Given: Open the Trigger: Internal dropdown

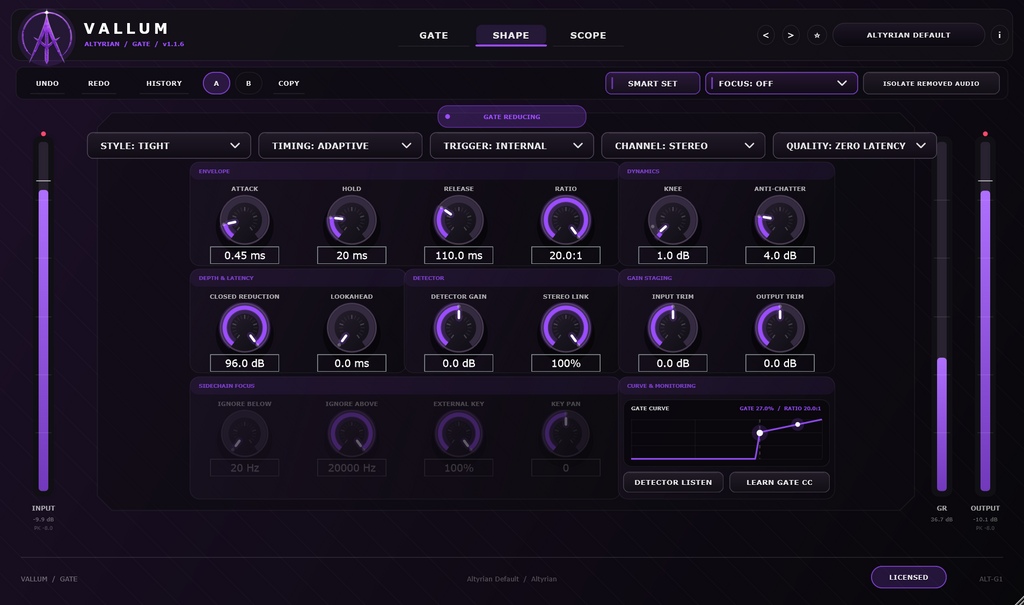Looking at the screenshot, I should pos(512,146).
